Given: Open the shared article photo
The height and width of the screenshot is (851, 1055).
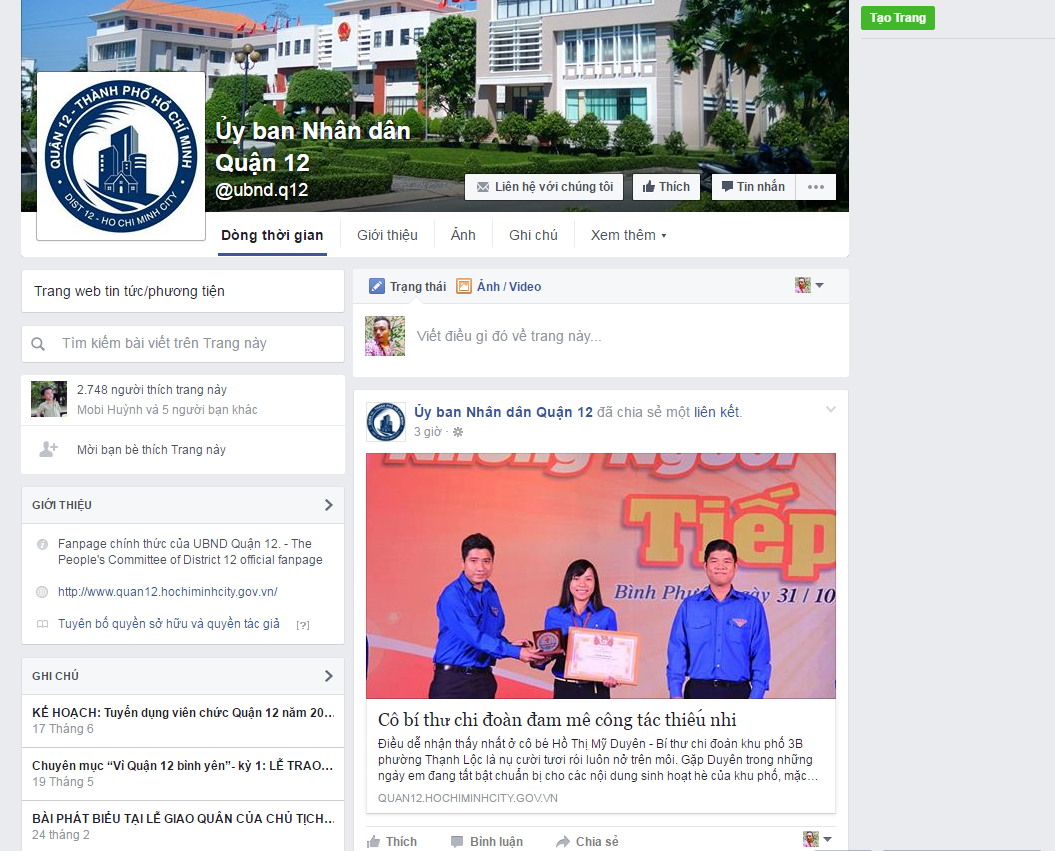Looking at the screenshot, I should coord(601,576).
